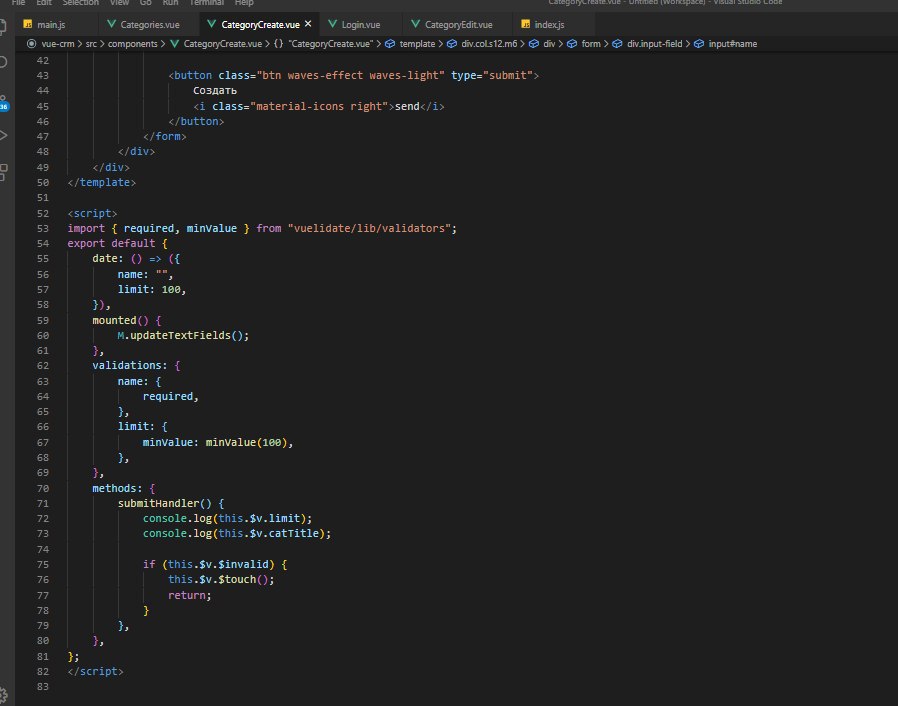Click 'mounted()' on line 59
Screen dimensions: 898x706
coord(120,320)
